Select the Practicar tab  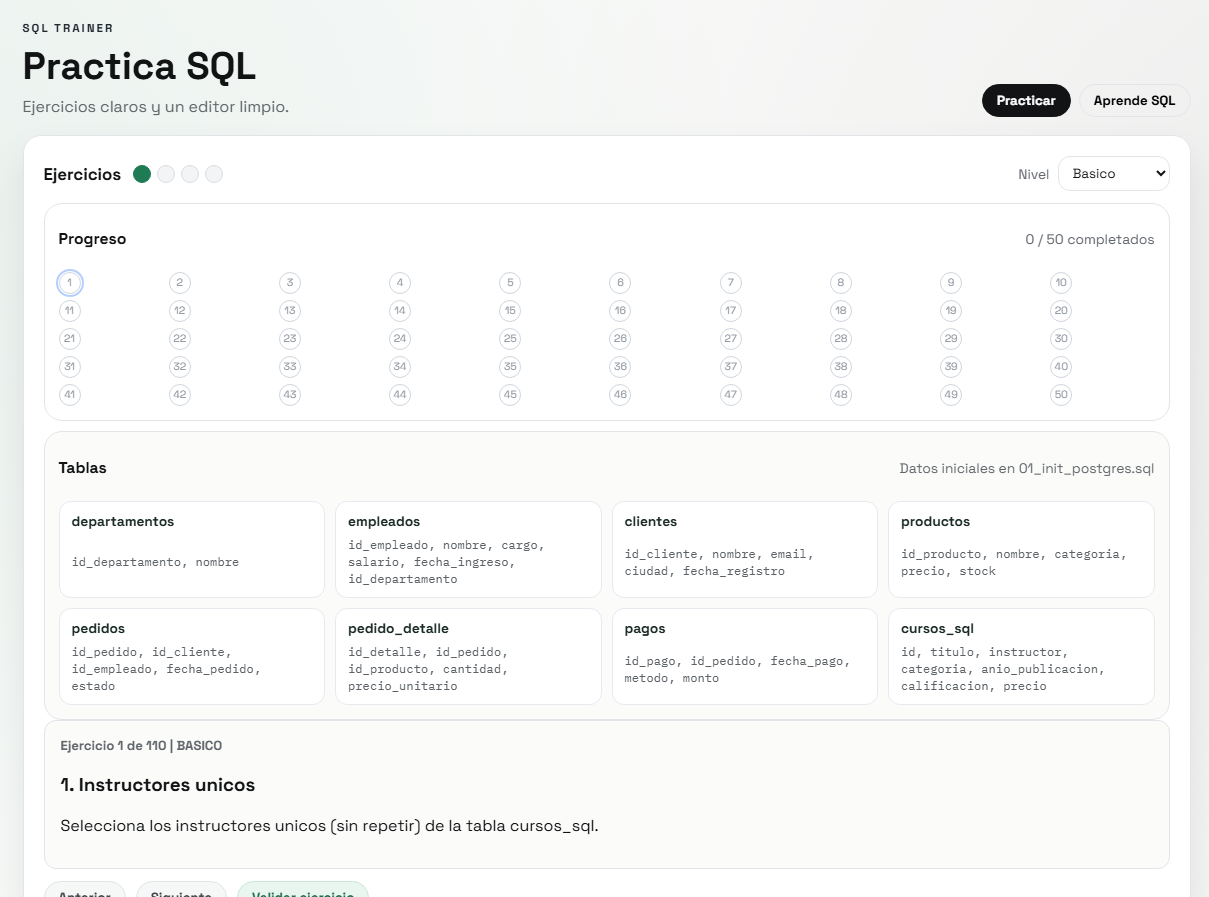coord(1026,100)
